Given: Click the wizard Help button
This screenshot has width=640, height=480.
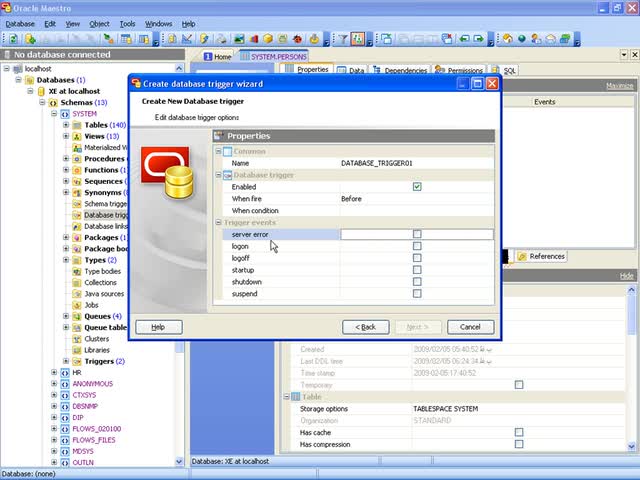Looking at the screenshot, I should tap(159, 327).
